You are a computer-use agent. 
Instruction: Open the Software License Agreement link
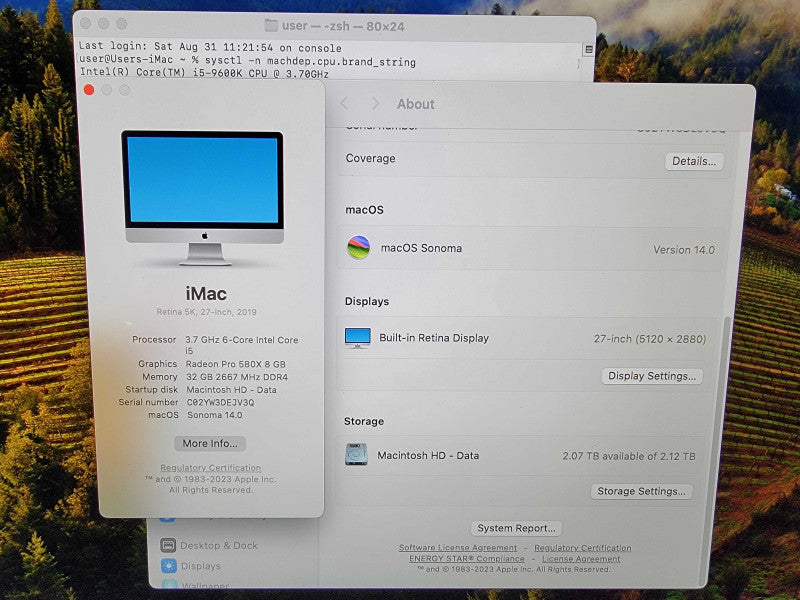click(x=458, y=547)
